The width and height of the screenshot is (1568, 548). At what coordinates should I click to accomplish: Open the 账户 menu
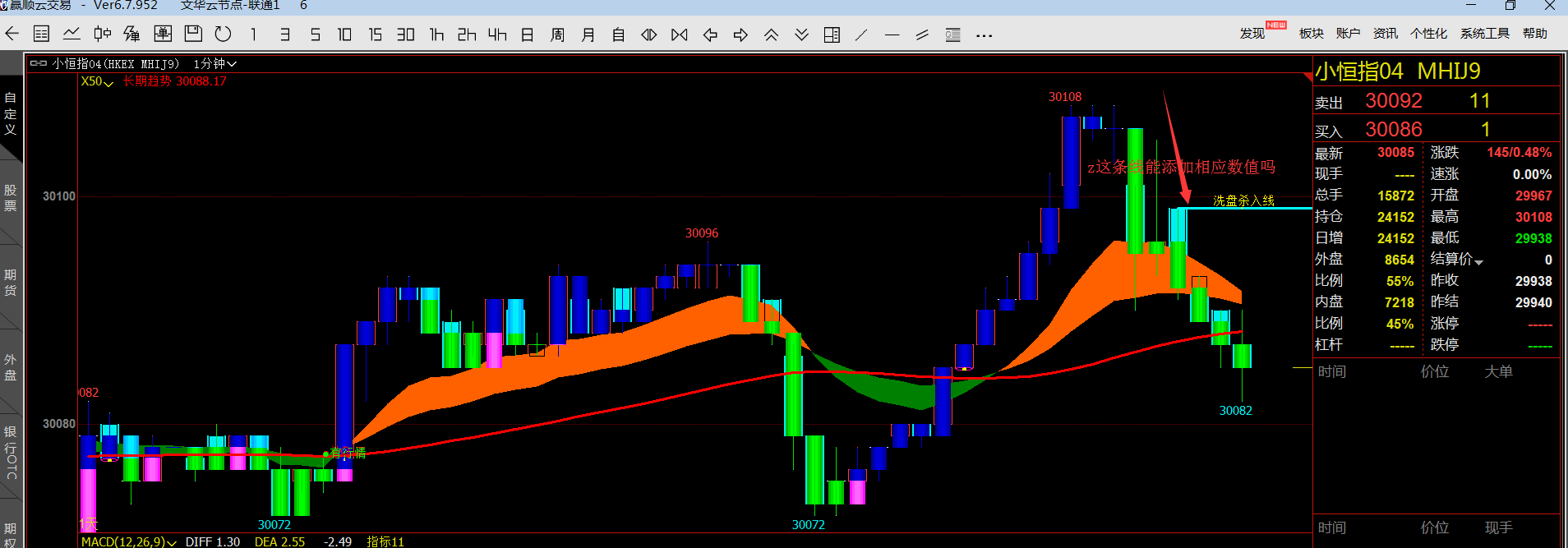click(1348, 34)
